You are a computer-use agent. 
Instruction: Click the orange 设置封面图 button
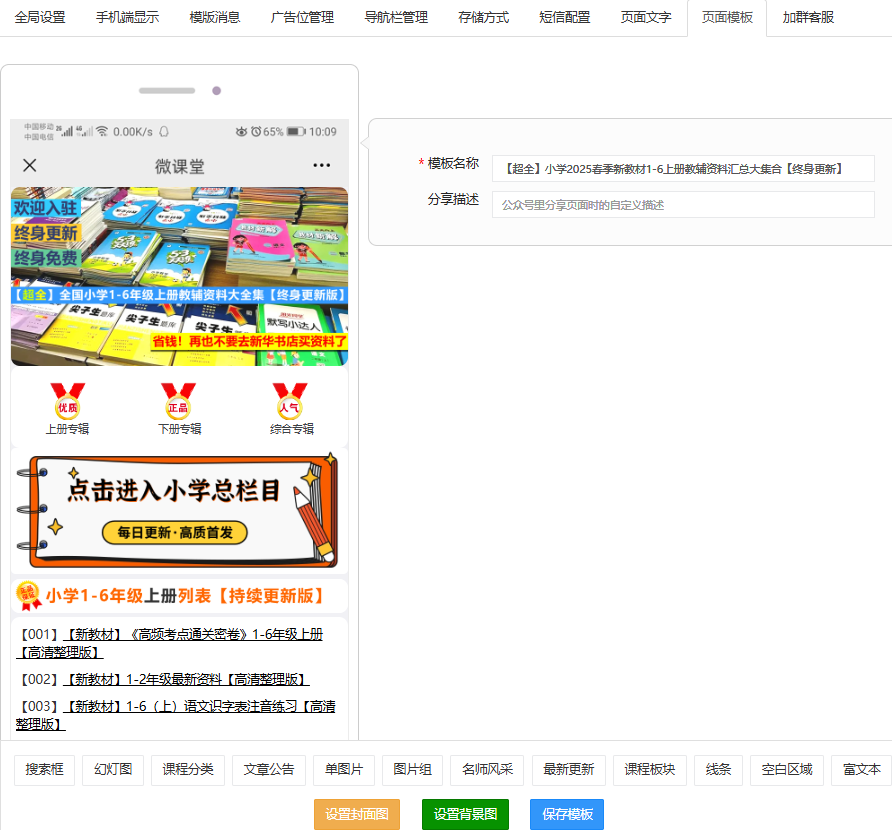pos(357,814)
